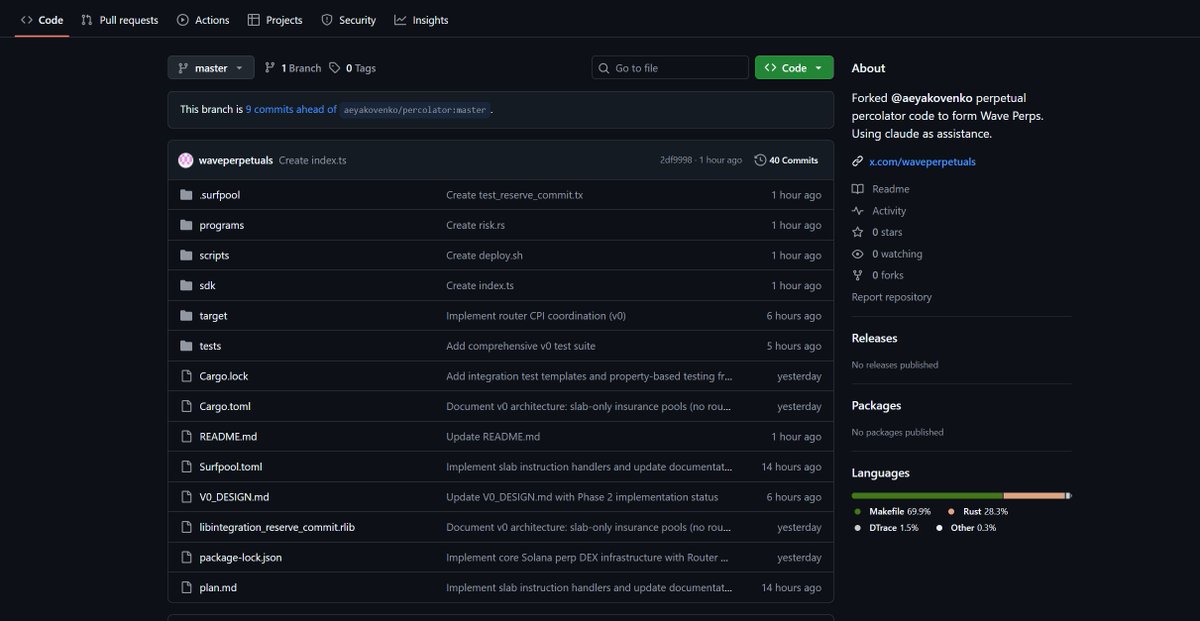Screen dimensions: 1200x621
Task: Switch to the Pull requests tab
Action: [119, 20]
